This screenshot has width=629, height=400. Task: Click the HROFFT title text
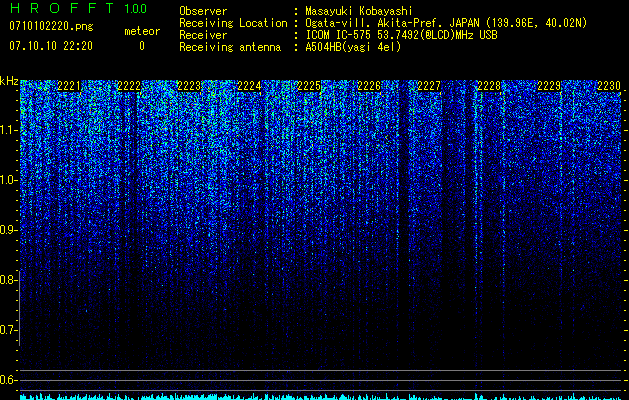point(62,8)
